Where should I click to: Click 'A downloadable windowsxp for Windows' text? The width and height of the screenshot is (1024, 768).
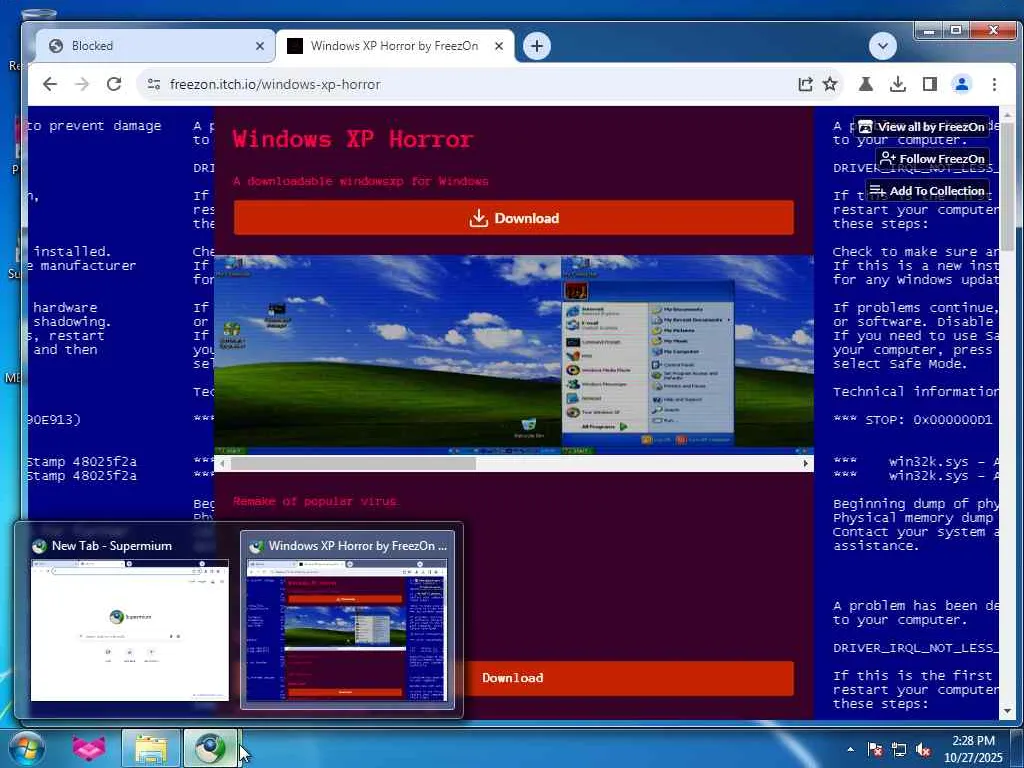[x=360, y=181]
